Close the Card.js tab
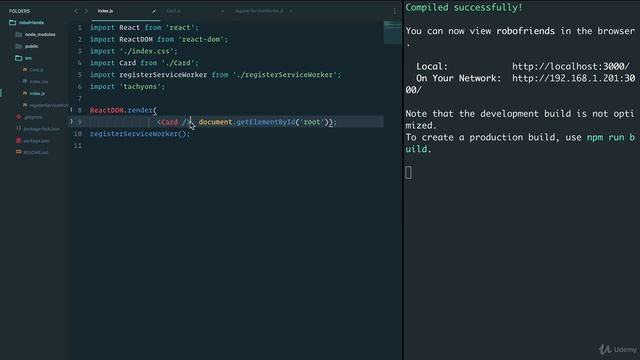Image resolution: width=640 pixels, height=360 pixels. 222,11
